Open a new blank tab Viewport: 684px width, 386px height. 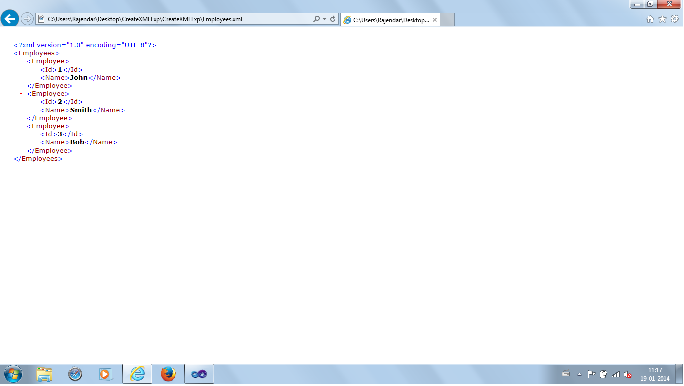447,20
